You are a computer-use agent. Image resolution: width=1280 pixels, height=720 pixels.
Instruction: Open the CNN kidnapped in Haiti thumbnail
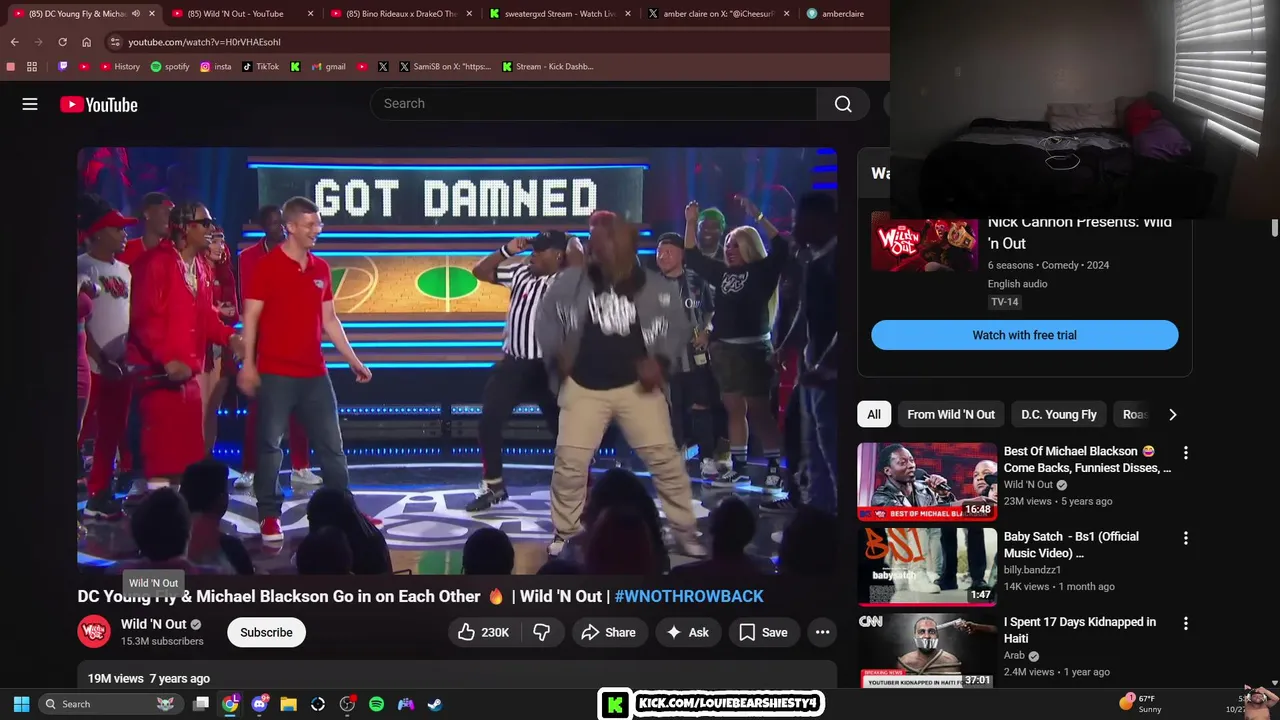(x=927, y=650)
